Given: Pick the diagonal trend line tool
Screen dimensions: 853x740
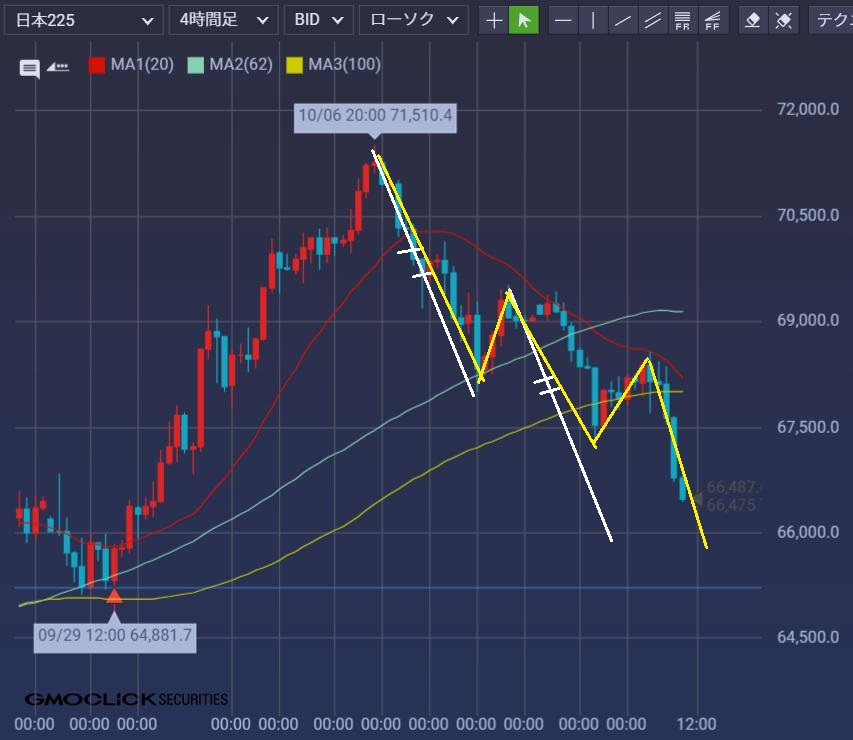Looking at the screenshot, I should [x=623, y=21].
